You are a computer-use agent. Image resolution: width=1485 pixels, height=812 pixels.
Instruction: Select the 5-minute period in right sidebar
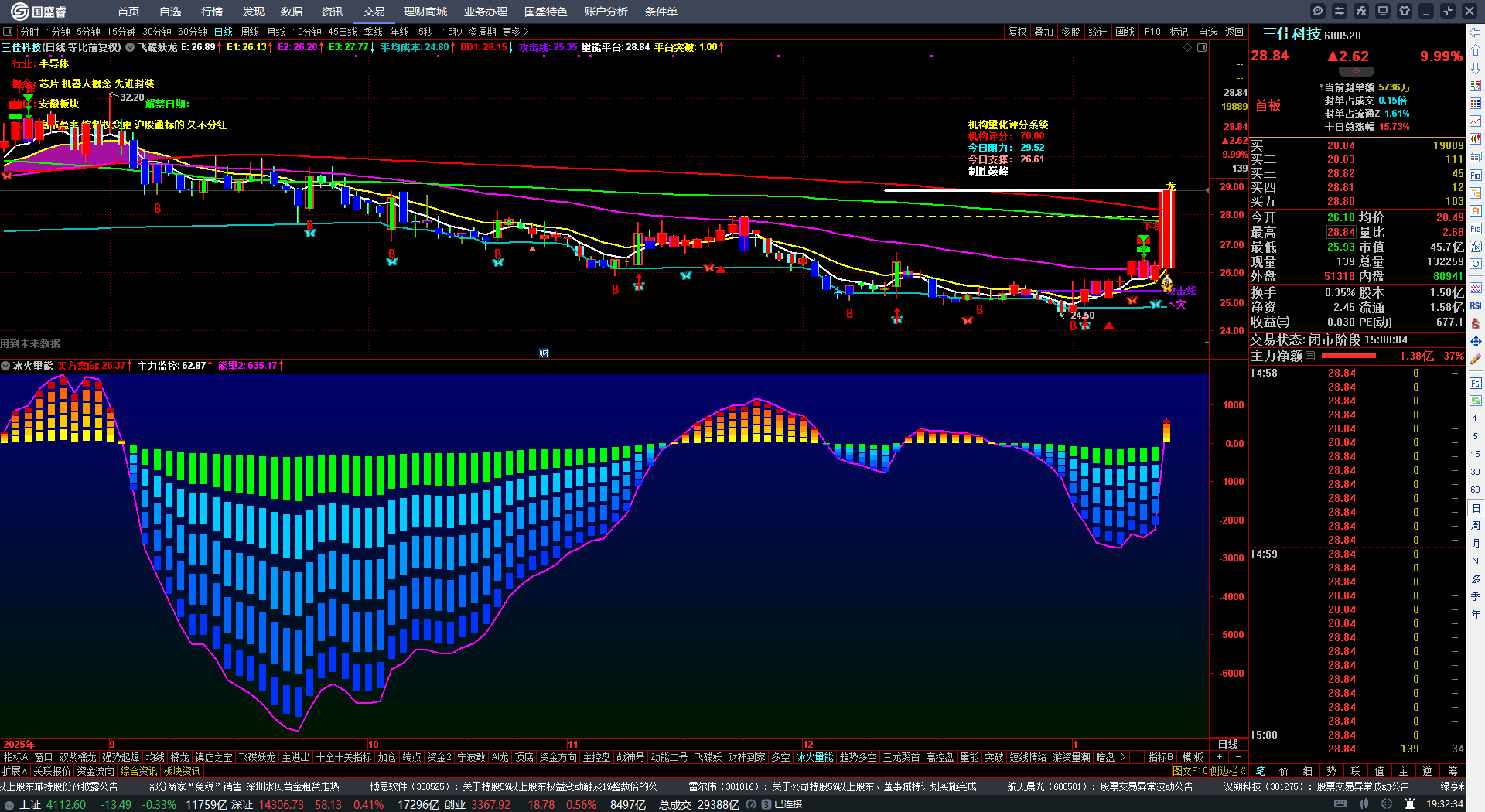[x=1476, y=436]
